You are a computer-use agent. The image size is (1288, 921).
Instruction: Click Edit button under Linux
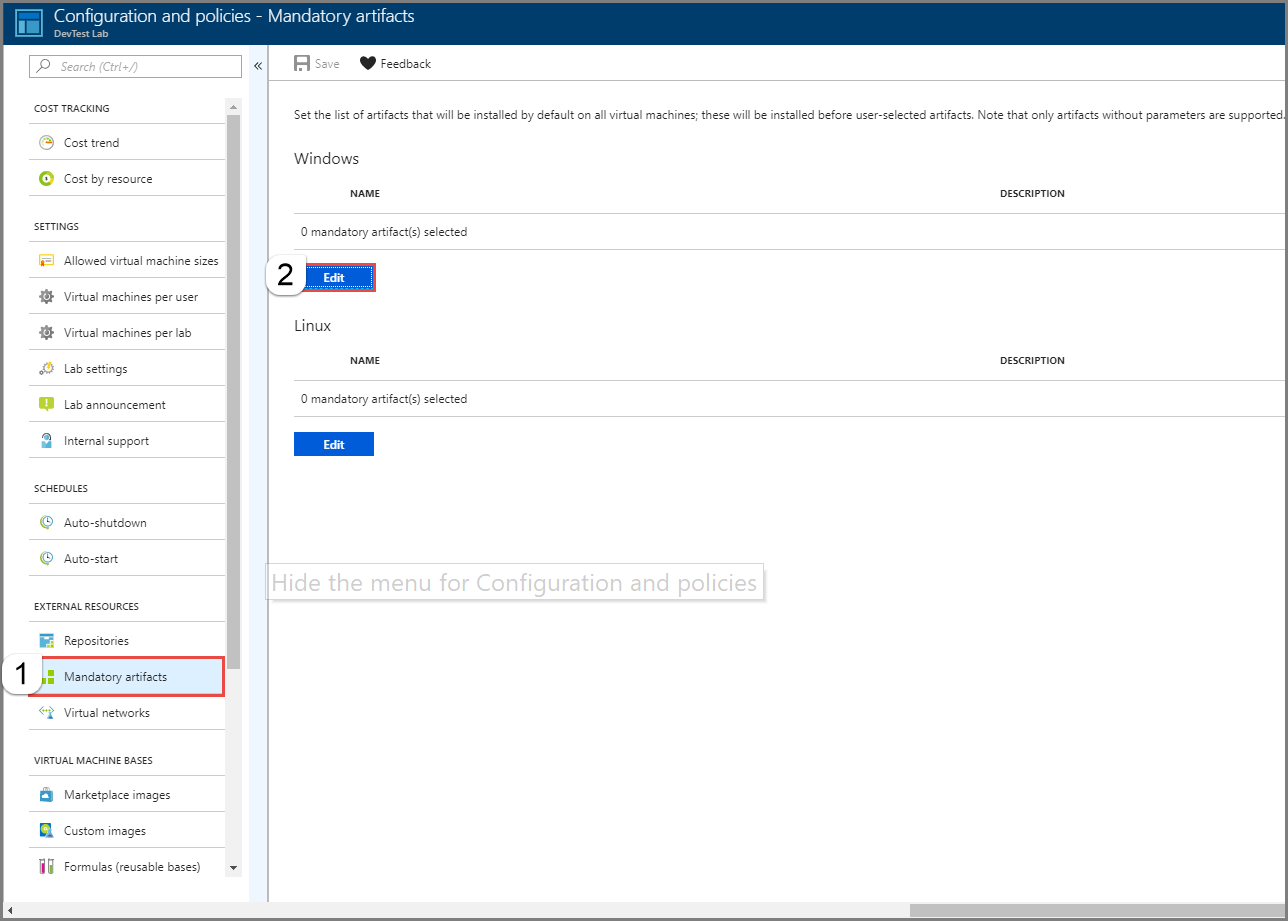[334, 444]
